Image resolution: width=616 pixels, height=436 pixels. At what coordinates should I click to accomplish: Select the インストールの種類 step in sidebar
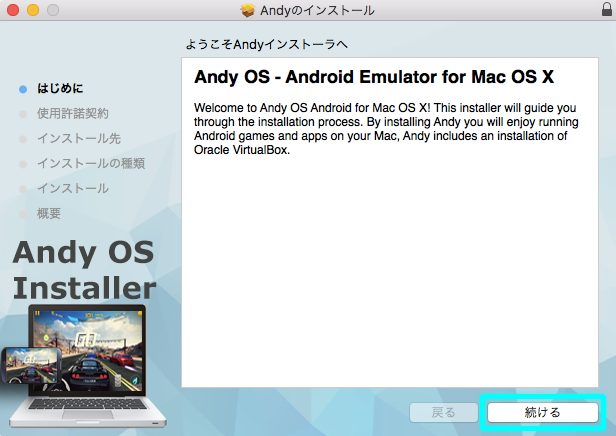(x=91, y=163)
